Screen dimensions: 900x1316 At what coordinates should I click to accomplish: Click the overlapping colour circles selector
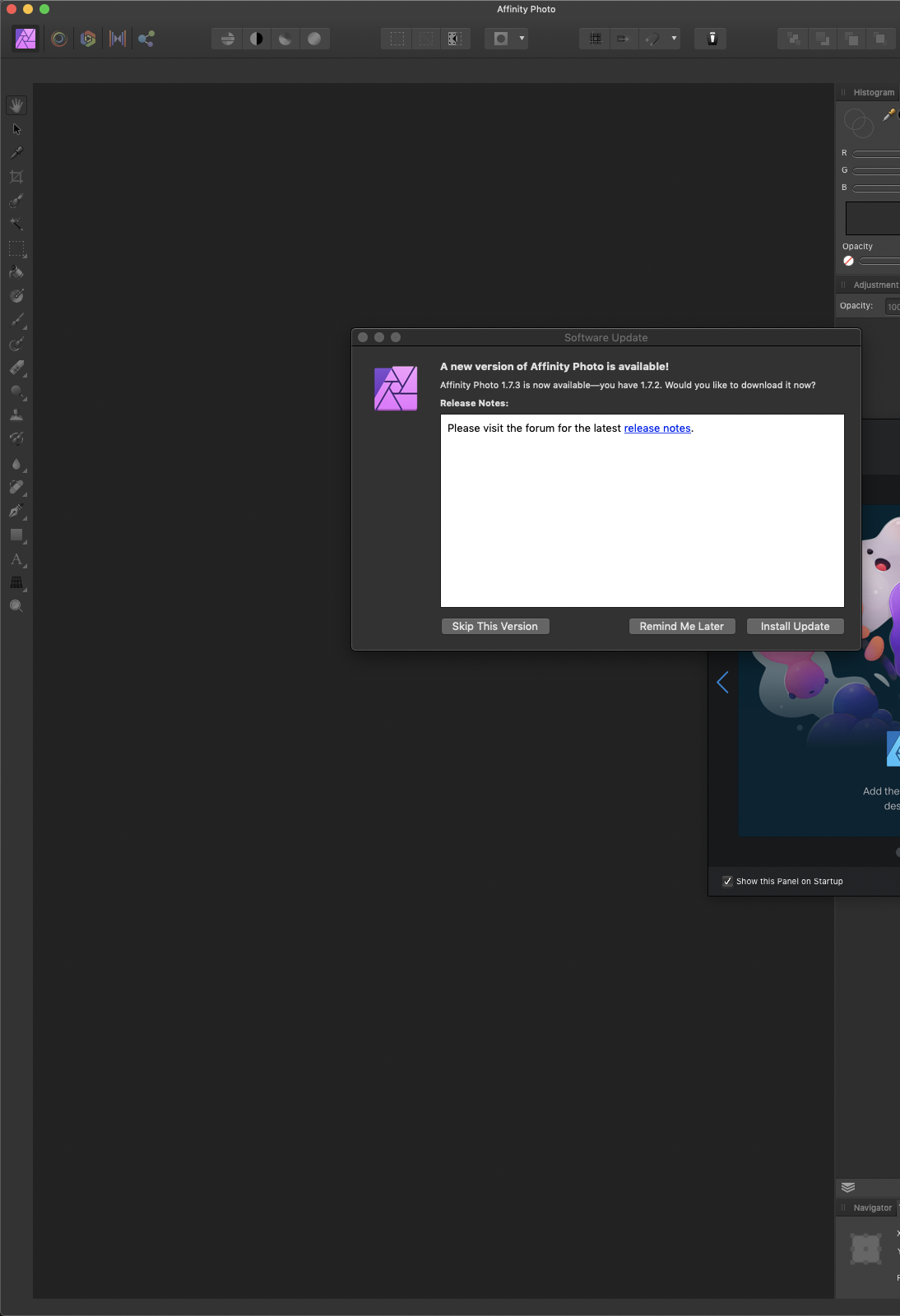(x=858, y=123)
